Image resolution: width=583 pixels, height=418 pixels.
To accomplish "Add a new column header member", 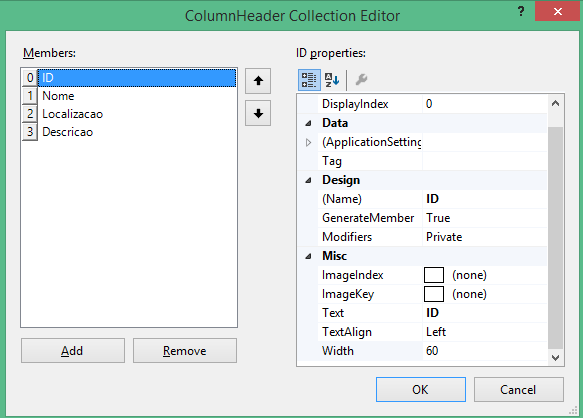I will 73,351.
